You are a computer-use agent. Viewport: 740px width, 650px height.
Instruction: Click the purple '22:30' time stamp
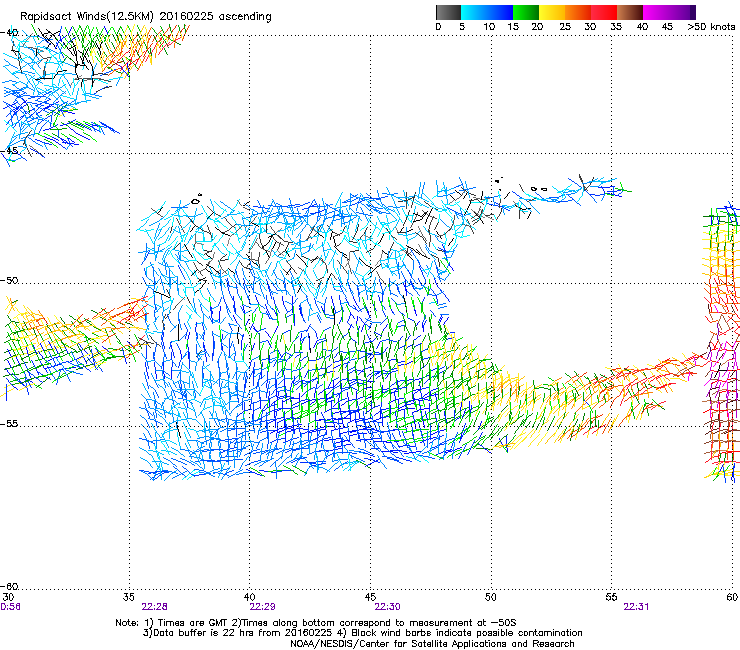pyautogui.click(x=387, y=607)
